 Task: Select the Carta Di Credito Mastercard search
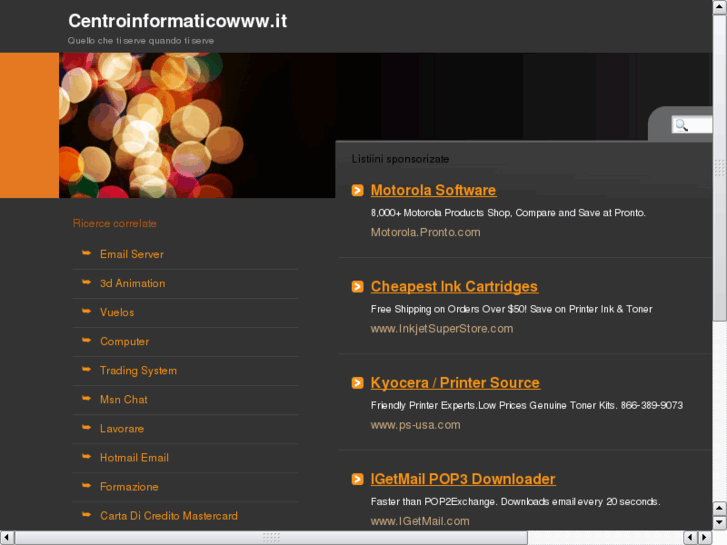[x=169, y=516]
